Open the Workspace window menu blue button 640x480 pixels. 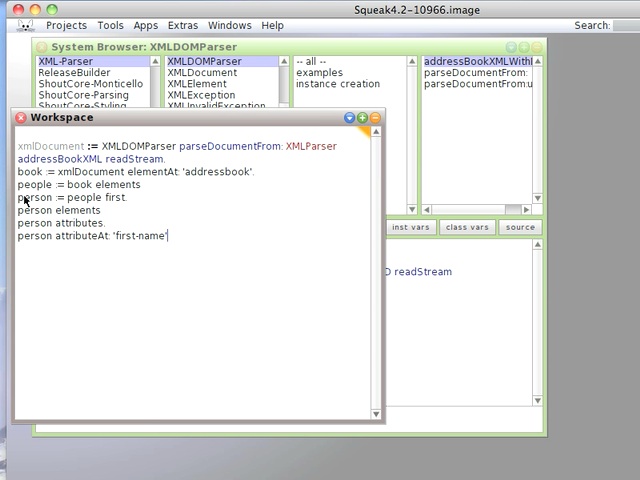point(349,118)
